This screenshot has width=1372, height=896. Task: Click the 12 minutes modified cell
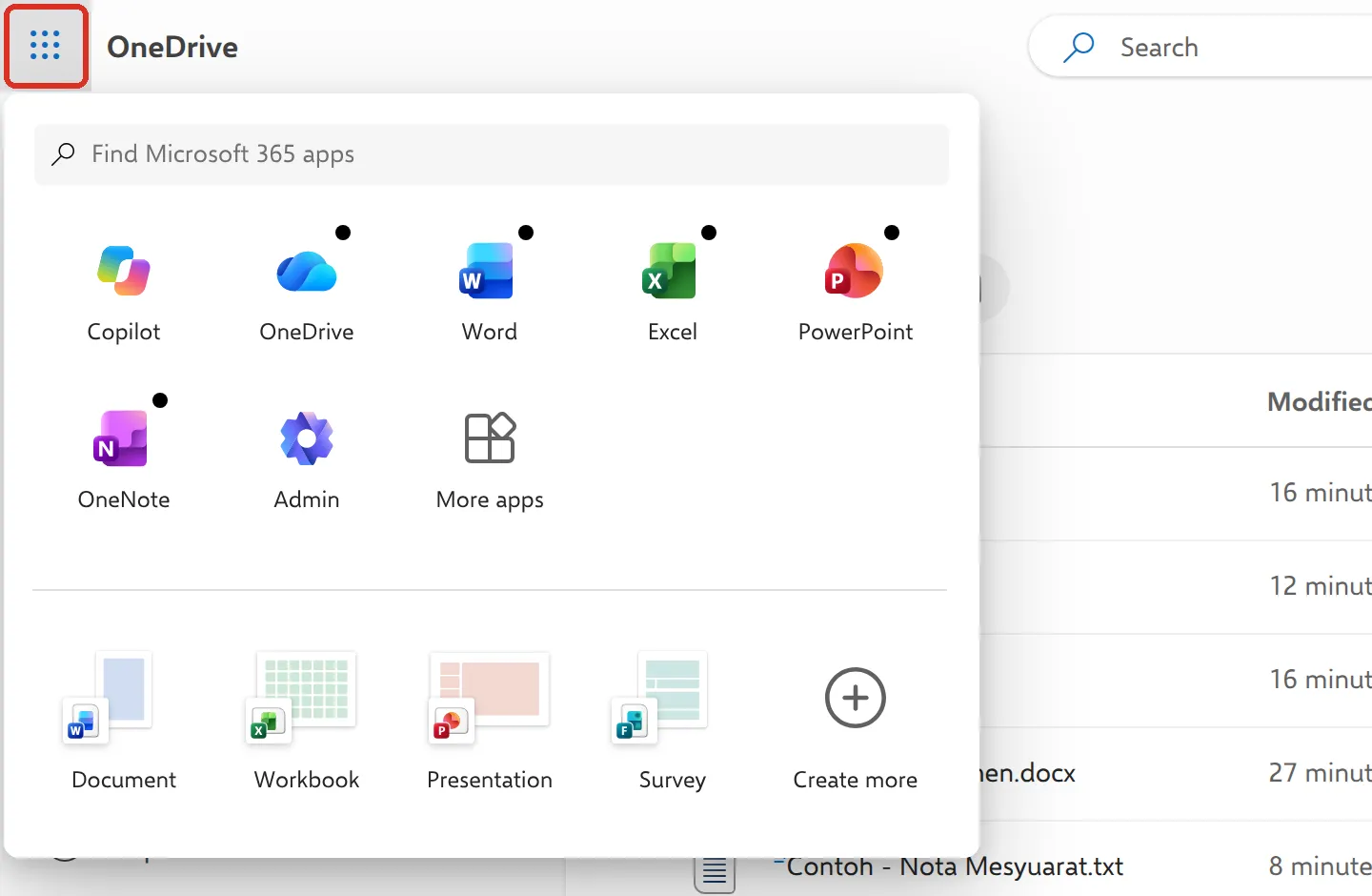(x=1320, y=585)
